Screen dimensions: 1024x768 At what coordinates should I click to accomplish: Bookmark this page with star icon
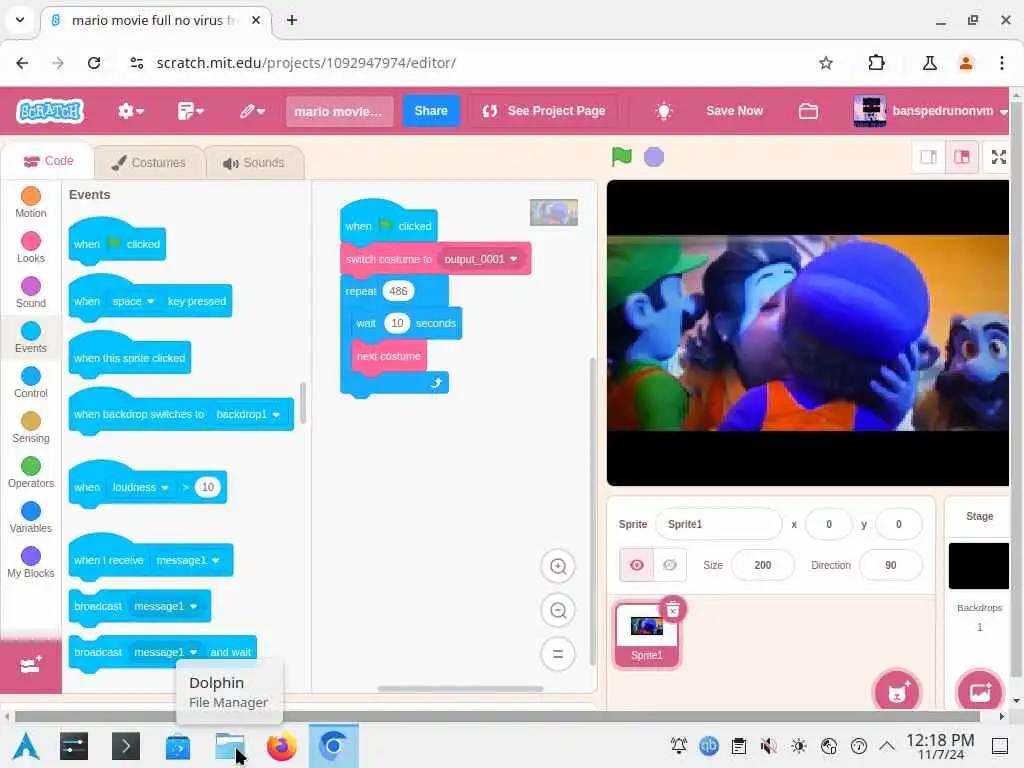point(826,63)
